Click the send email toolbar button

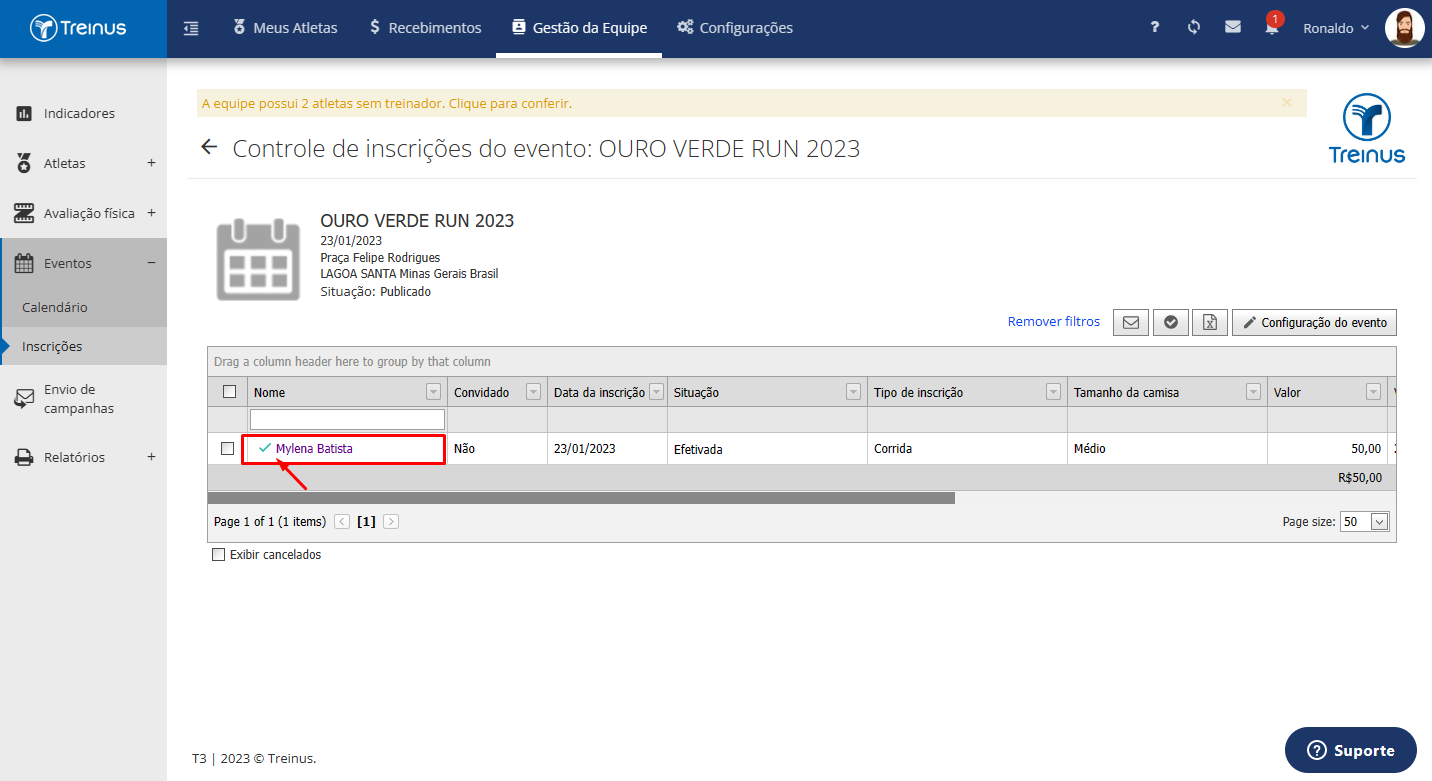pyautogui.click(x=1131, y=322)
